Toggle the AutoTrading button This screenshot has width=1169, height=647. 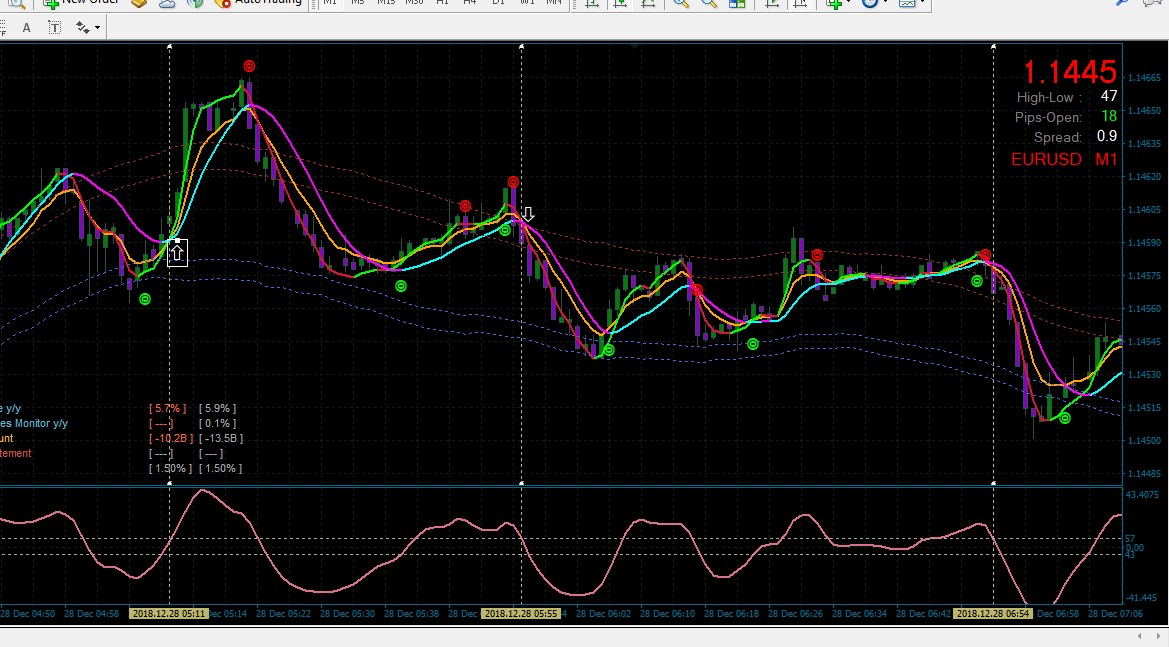tap(259, 3)
